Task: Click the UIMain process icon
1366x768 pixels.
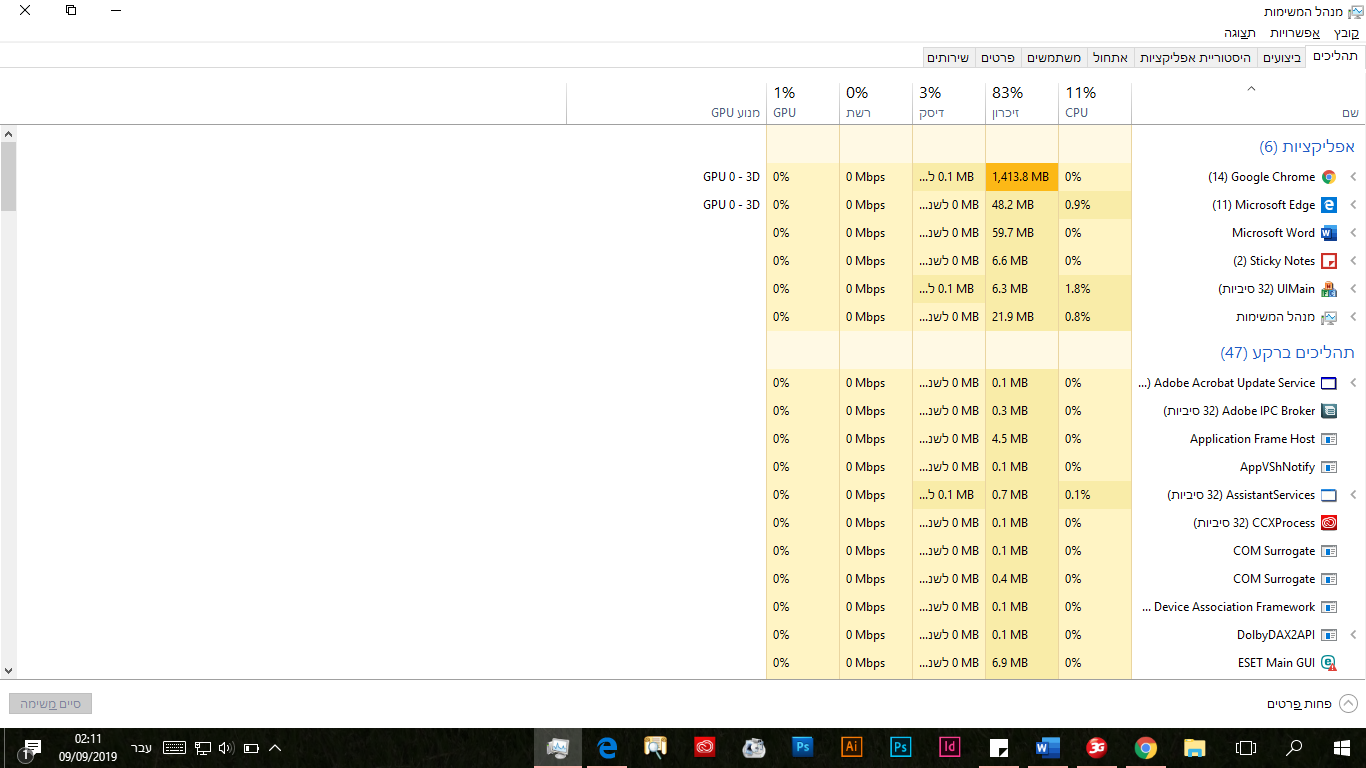Action: [x=1329, y=288]
